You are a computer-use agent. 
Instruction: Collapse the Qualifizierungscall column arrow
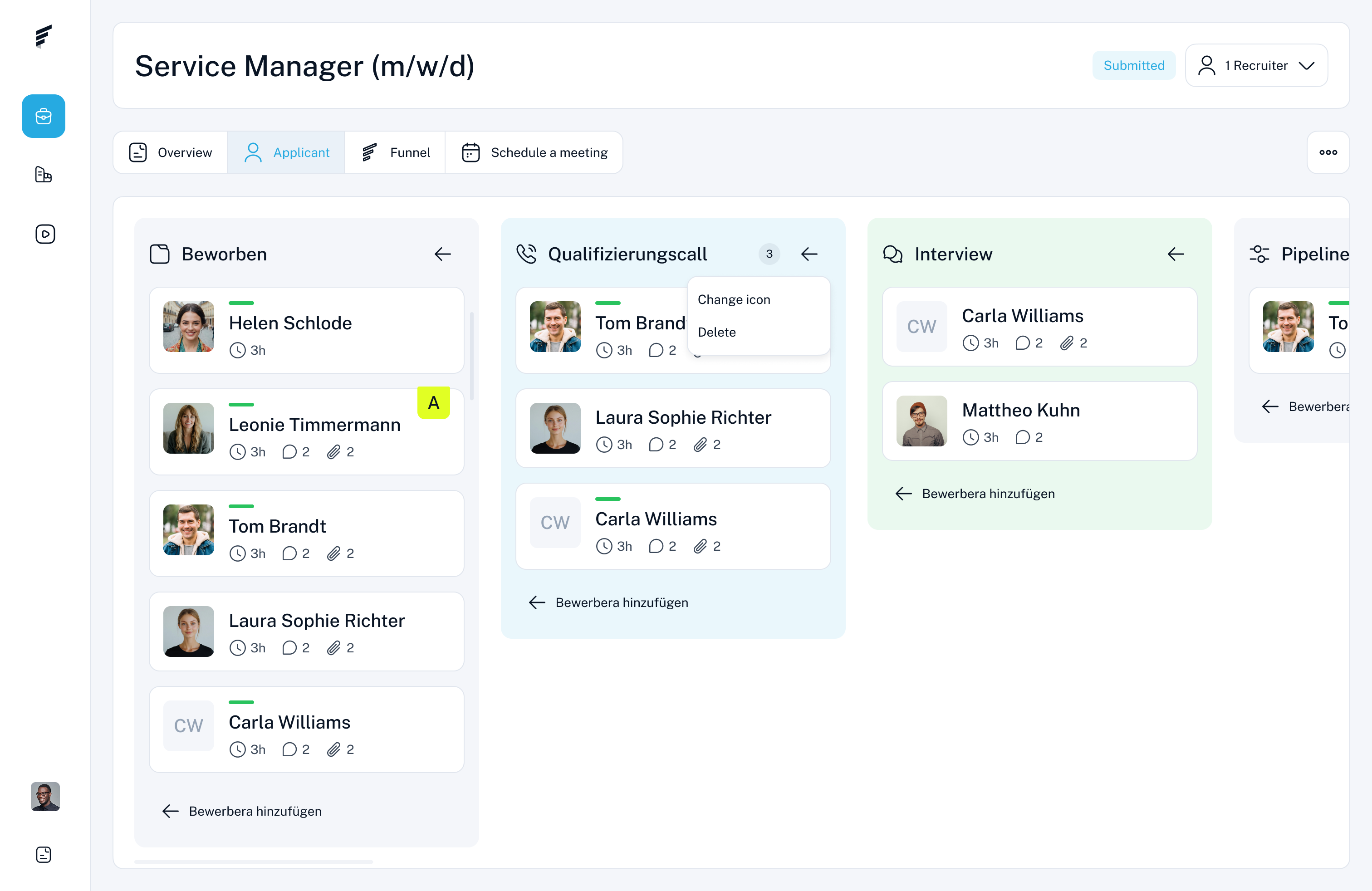(809, 254)
